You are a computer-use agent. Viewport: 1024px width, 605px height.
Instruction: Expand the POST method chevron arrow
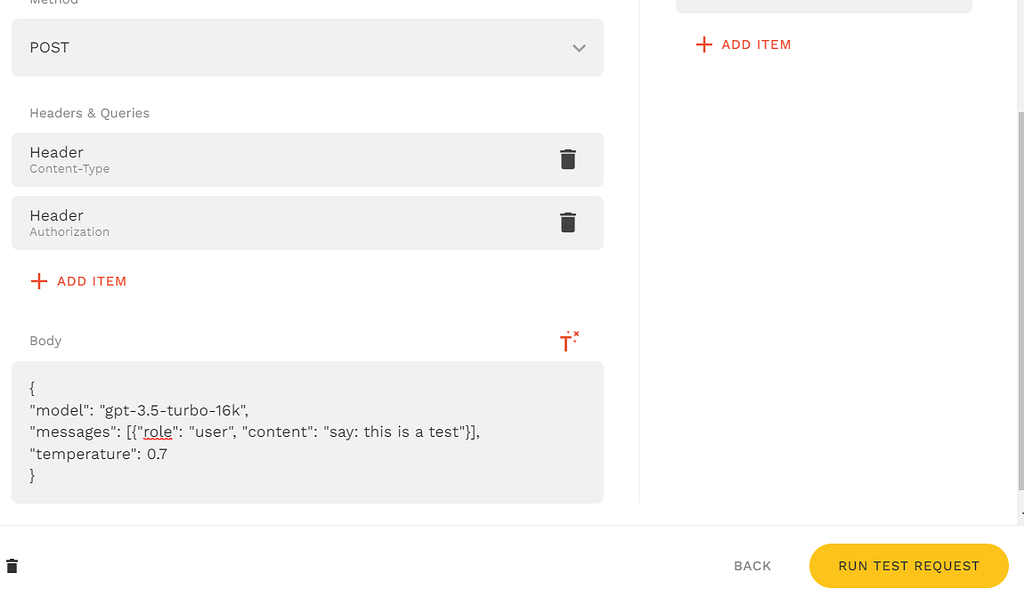click(x=579, y=48)
